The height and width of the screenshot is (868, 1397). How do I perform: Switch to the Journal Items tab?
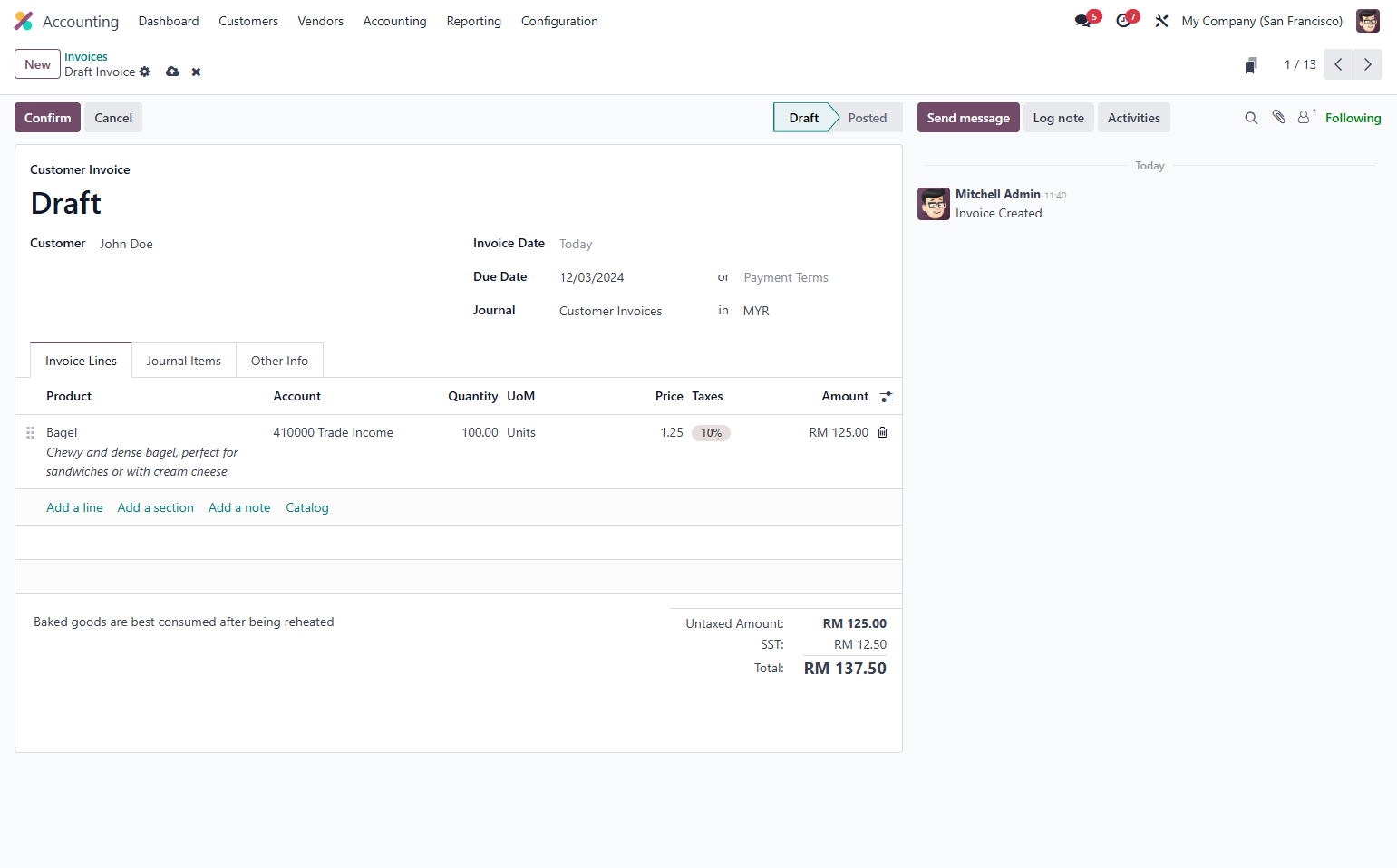[184, 361]
